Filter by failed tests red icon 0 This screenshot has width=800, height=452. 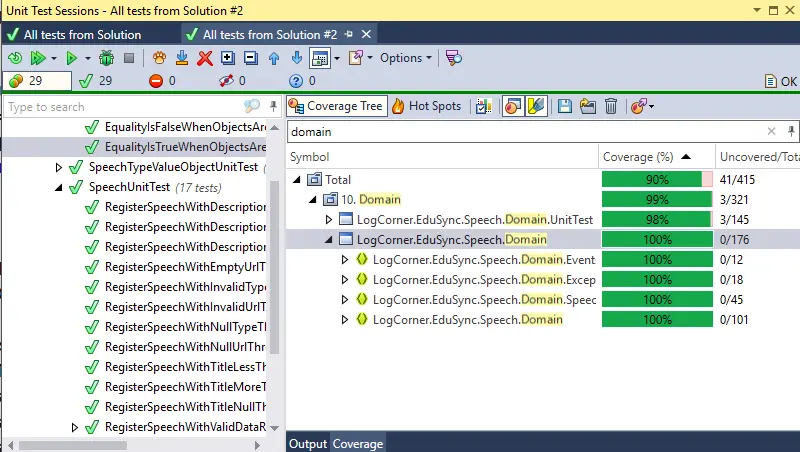point(162,81)
